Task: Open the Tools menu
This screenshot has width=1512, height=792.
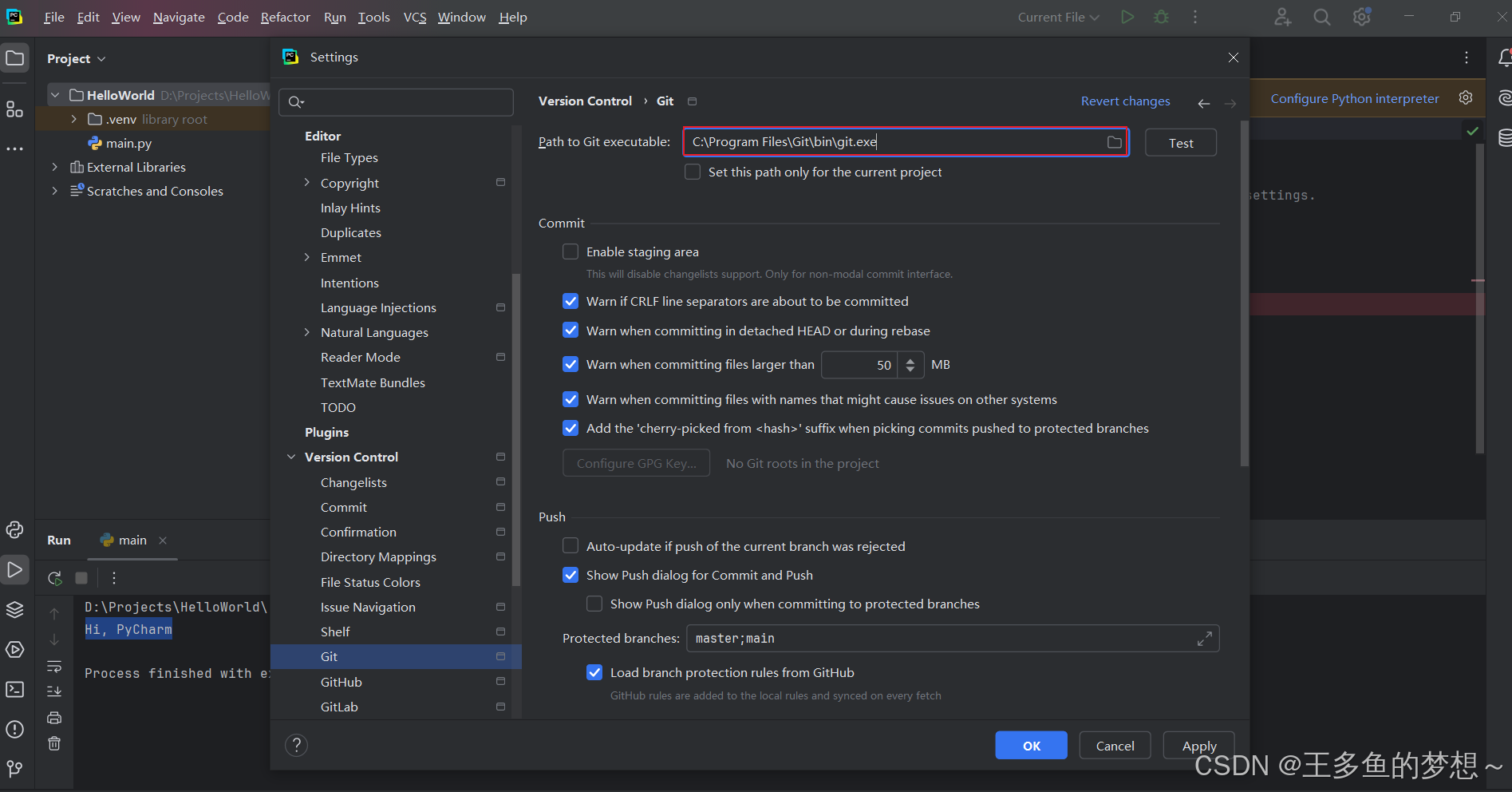Action: tap(373, 17)
